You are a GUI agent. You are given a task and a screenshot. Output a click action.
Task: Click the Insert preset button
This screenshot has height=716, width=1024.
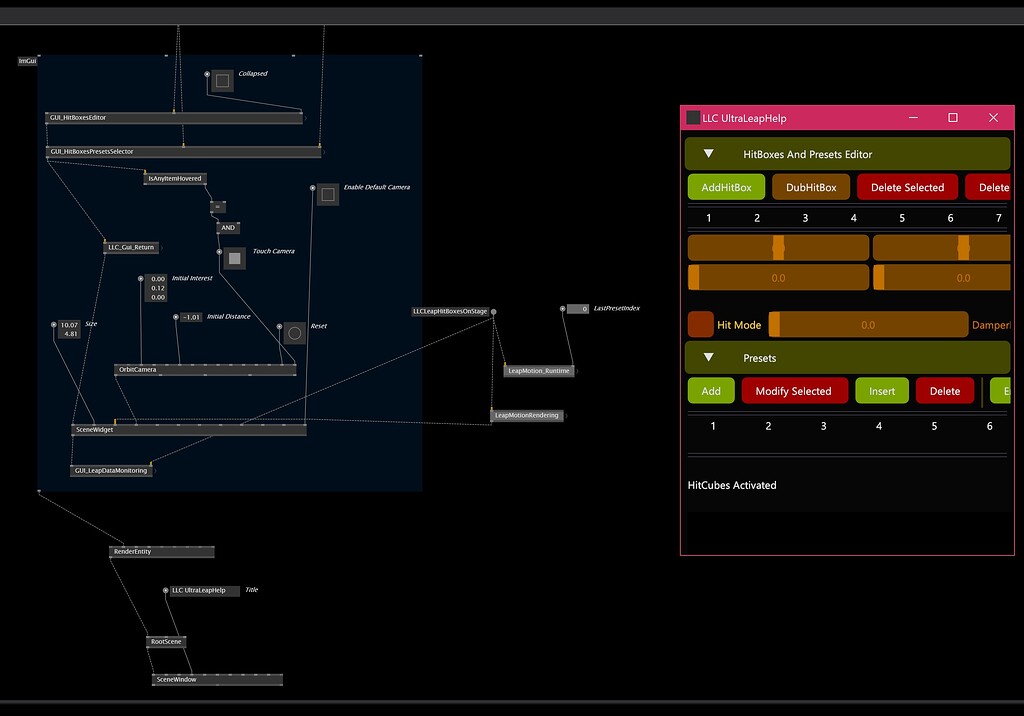[882, 391]
